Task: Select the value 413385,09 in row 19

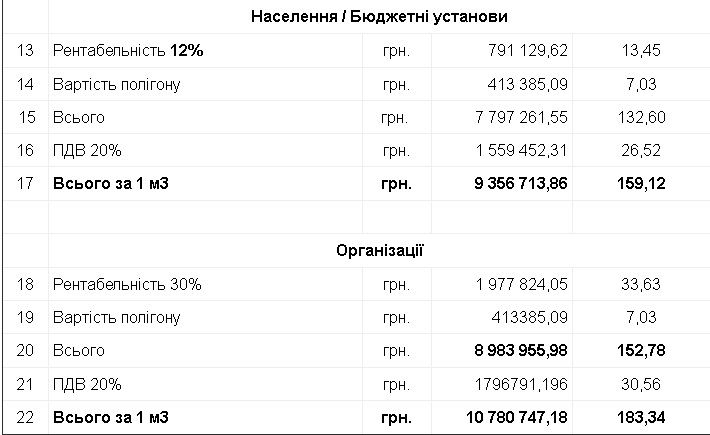Action: pyautogui.click(x=526, y=317)
